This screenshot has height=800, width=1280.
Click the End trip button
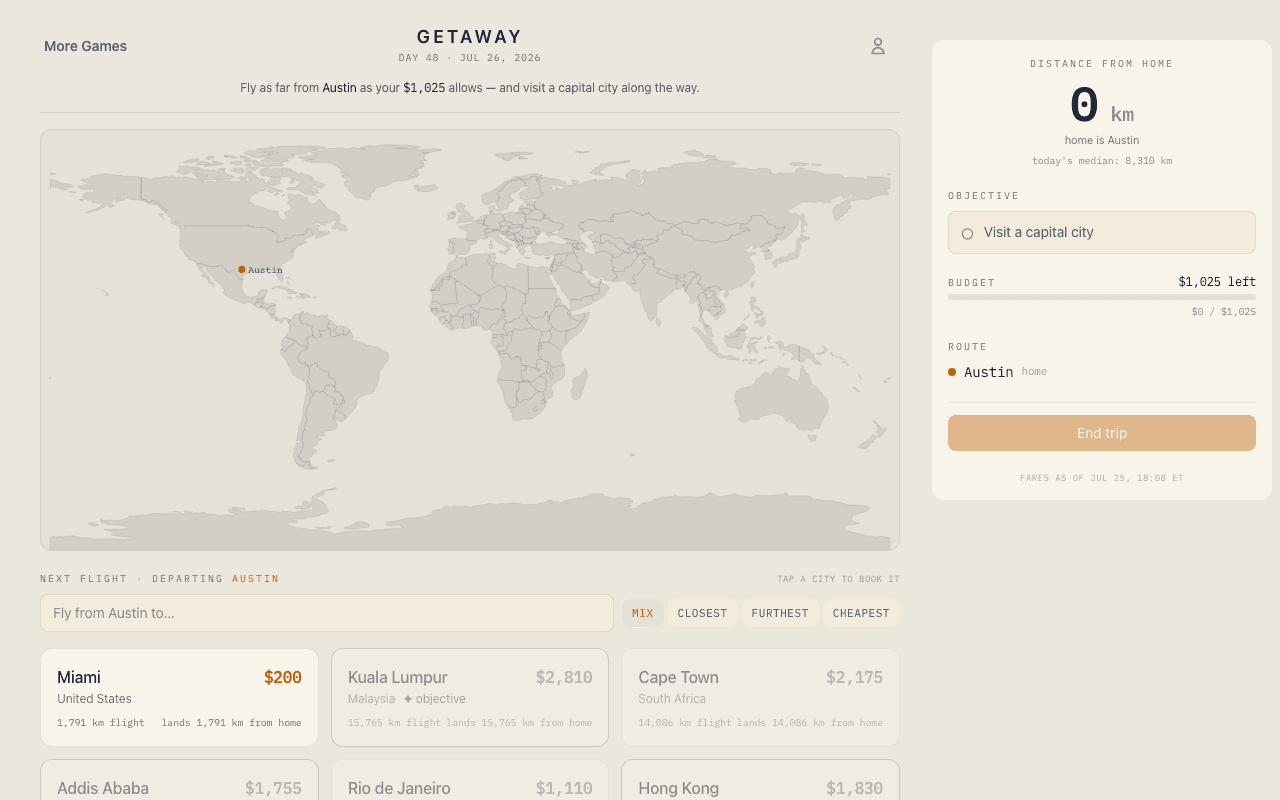pos(1102,433)
